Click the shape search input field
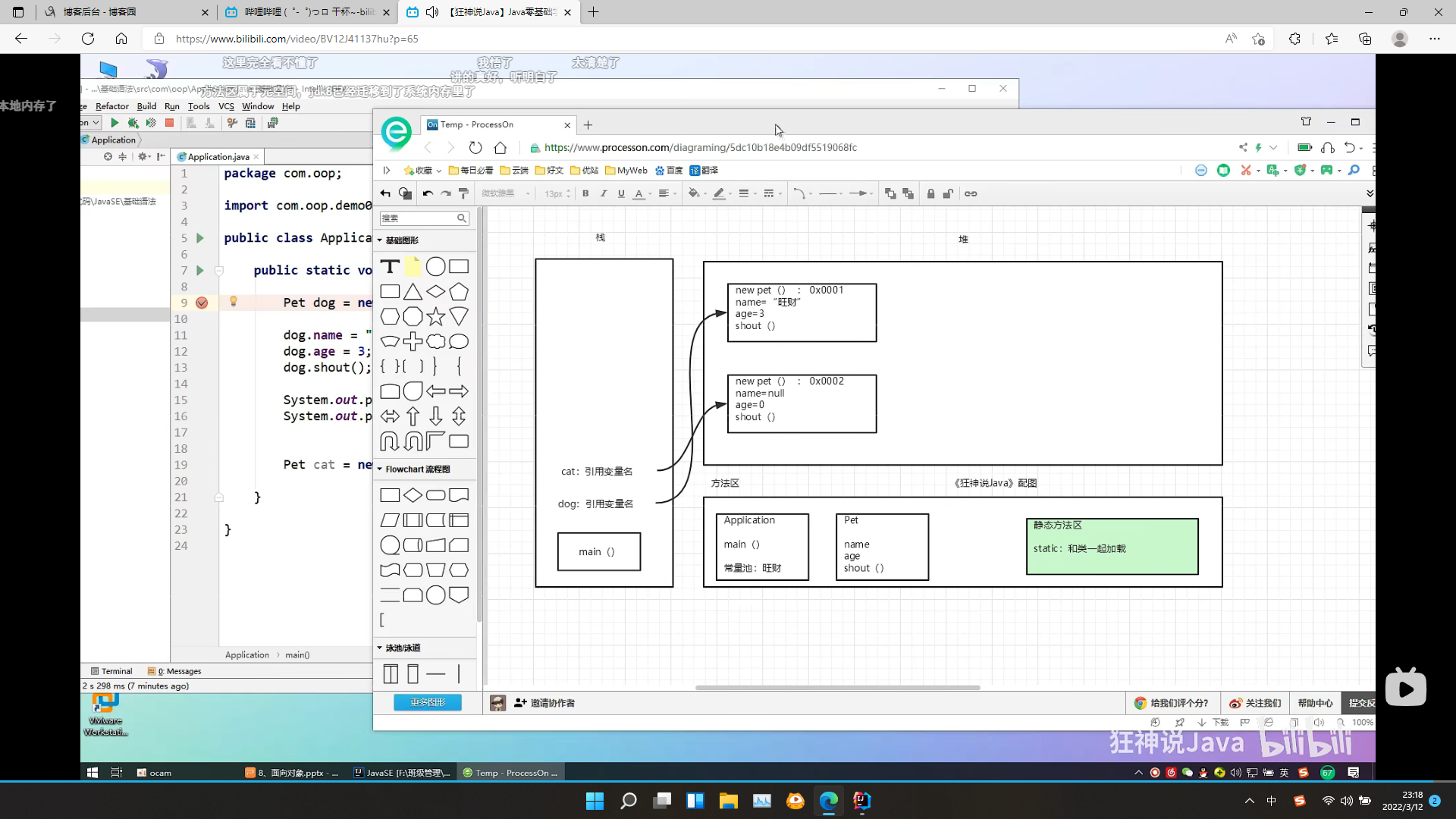 coord(419,218)
